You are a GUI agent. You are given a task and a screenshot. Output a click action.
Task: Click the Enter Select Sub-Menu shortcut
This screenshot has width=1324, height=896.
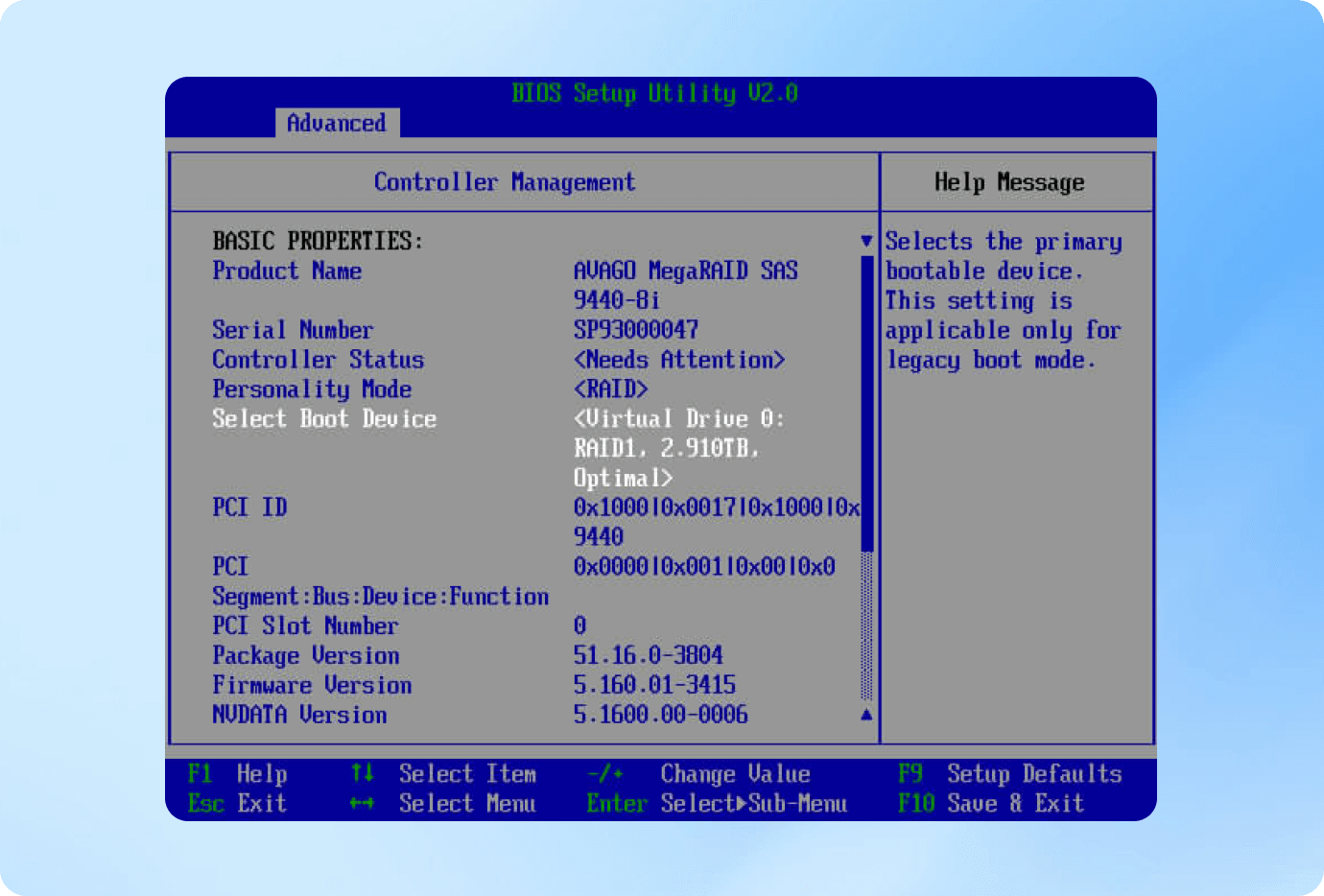717,804
